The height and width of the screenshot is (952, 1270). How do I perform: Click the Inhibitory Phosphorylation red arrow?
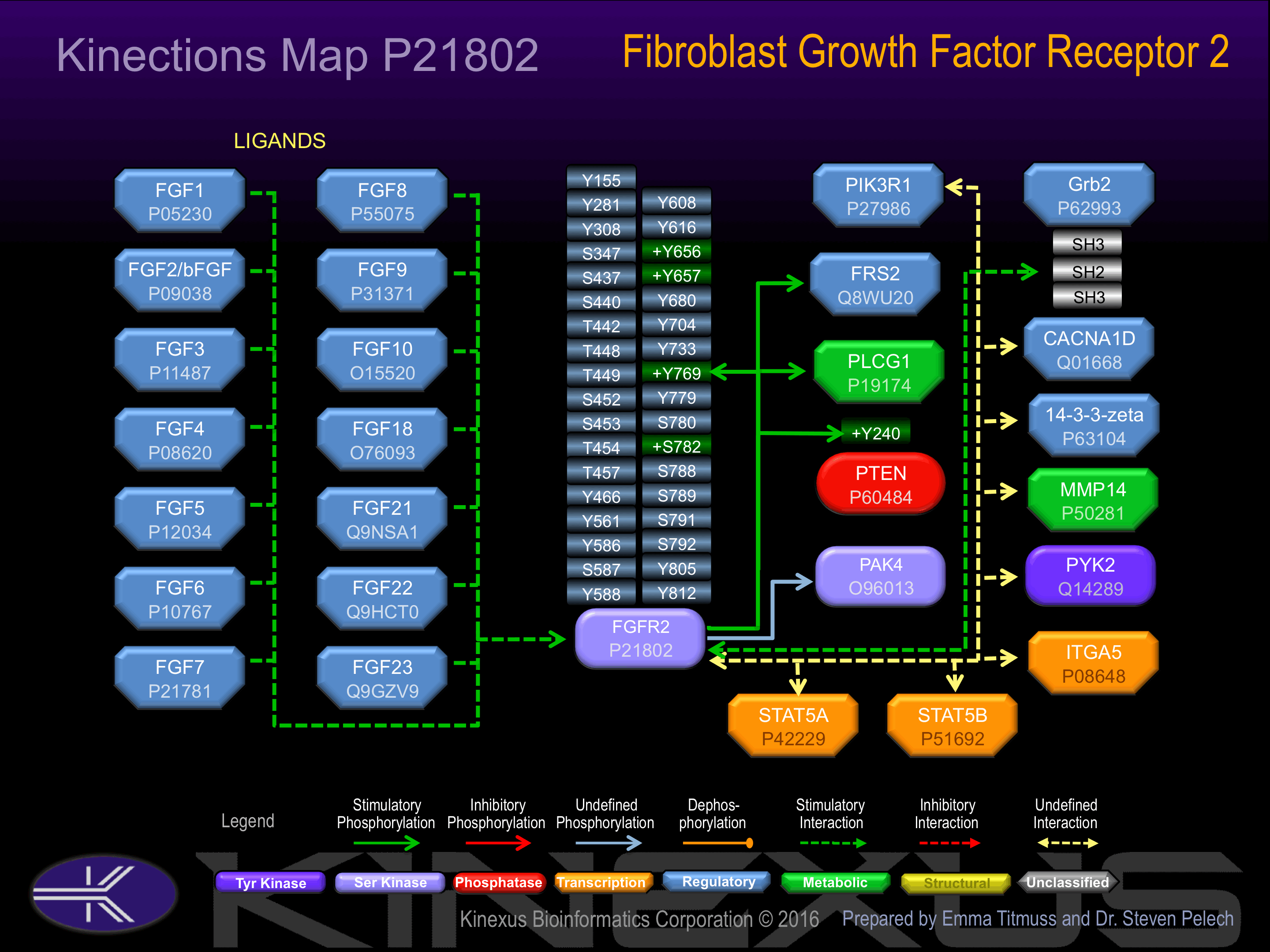pyautogui.click(x=498, y=843)
